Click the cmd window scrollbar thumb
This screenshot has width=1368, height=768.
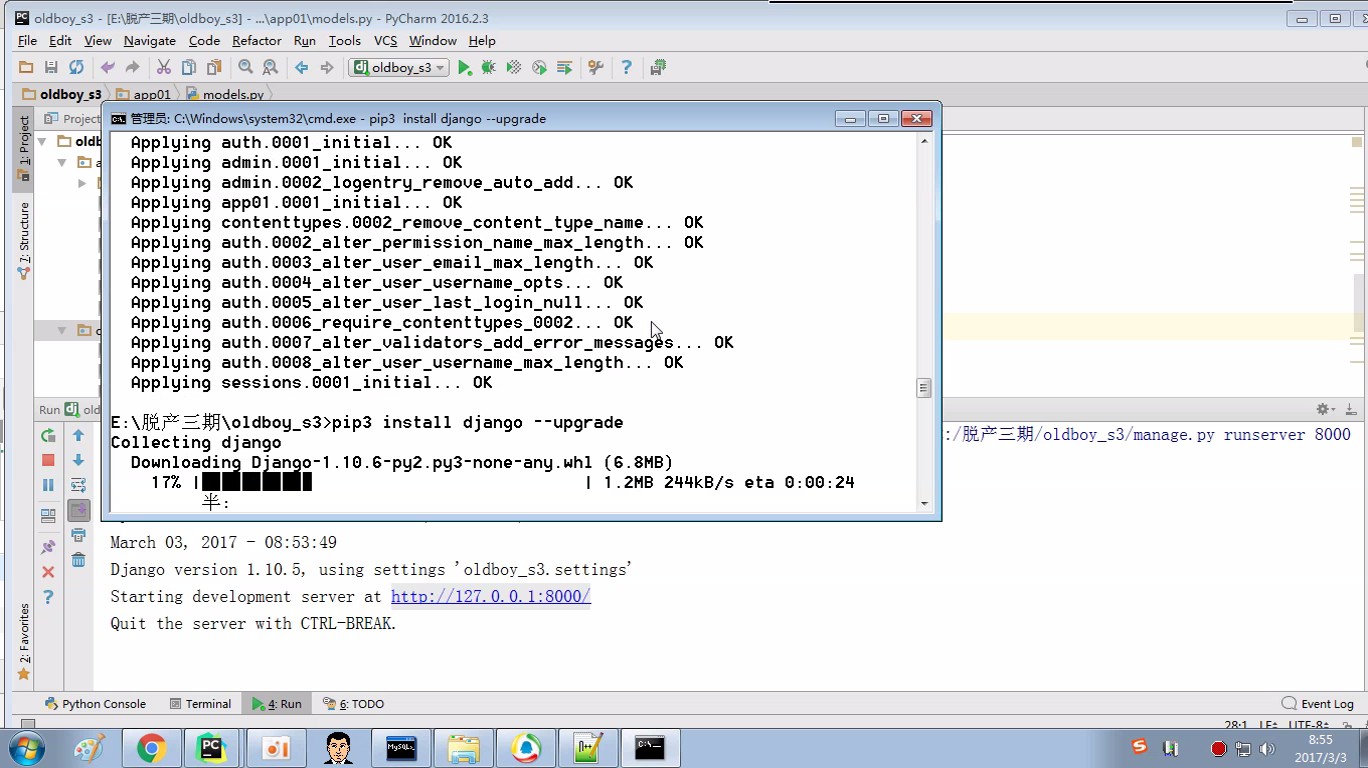pos(924,388)
